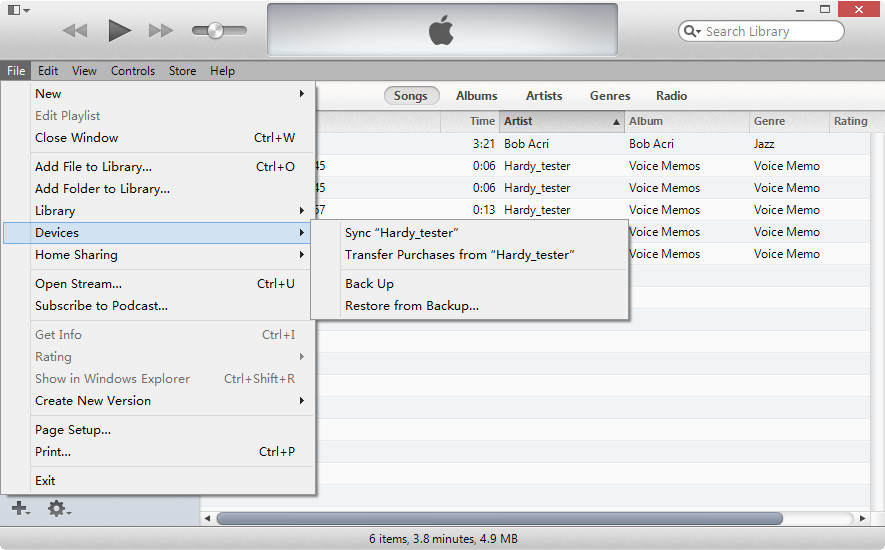This screenshot has width=885, height=550.
Task: Switch to the Radio tab
Action: pos(672,95)
